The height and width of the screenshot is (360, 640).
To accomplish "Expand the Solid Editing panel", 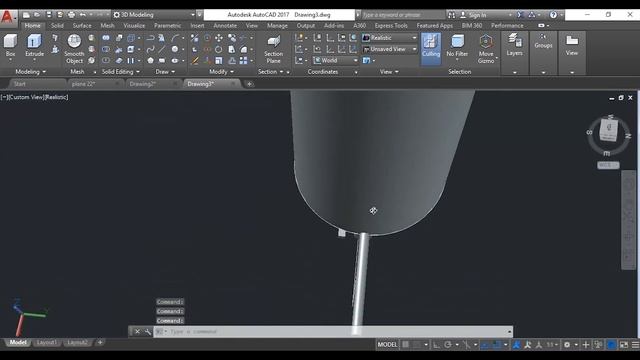I will tap(120, 72).
